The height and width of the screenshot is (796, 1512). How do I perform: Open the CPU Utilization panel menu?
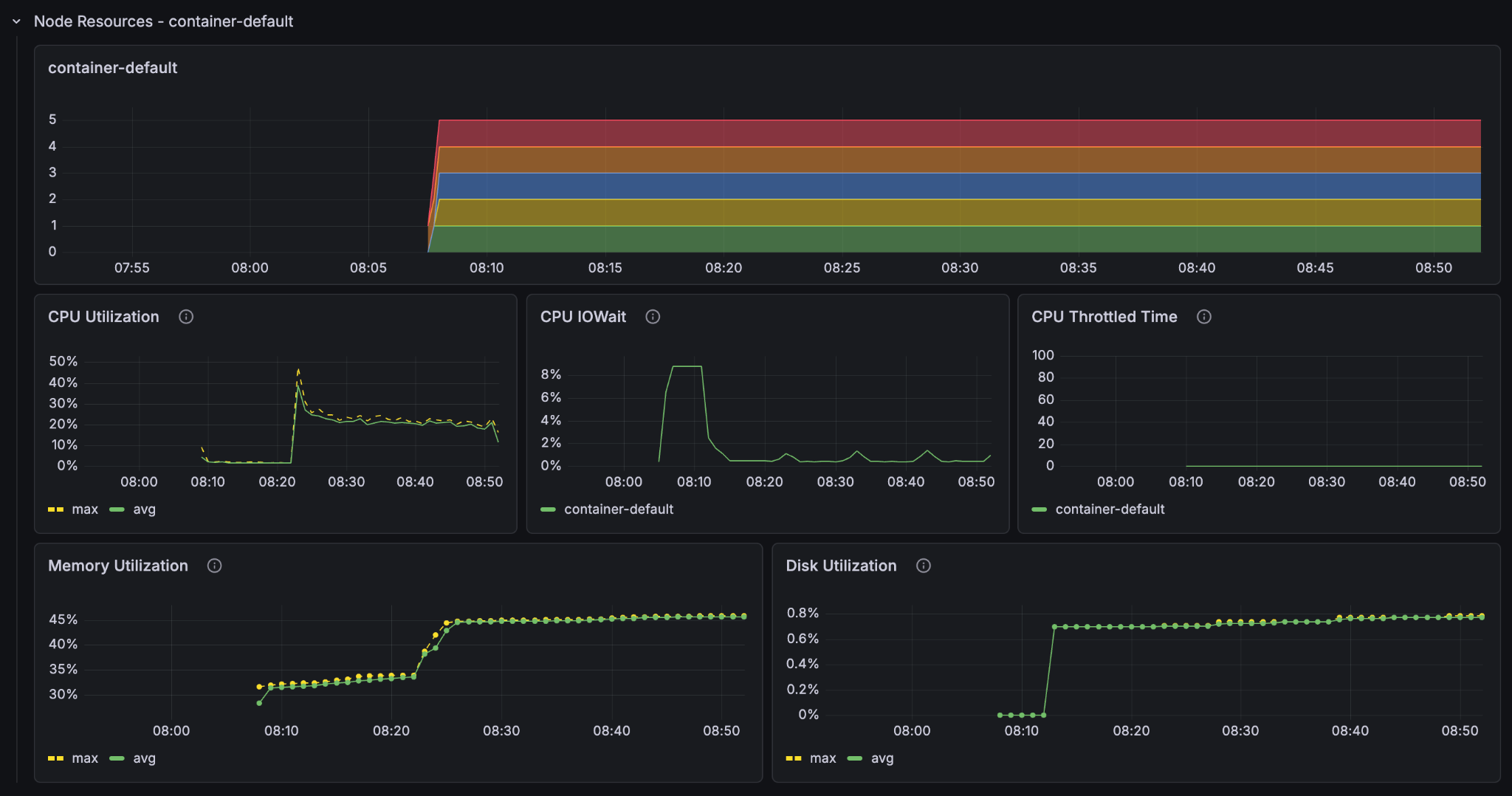[x=103, y=317]
